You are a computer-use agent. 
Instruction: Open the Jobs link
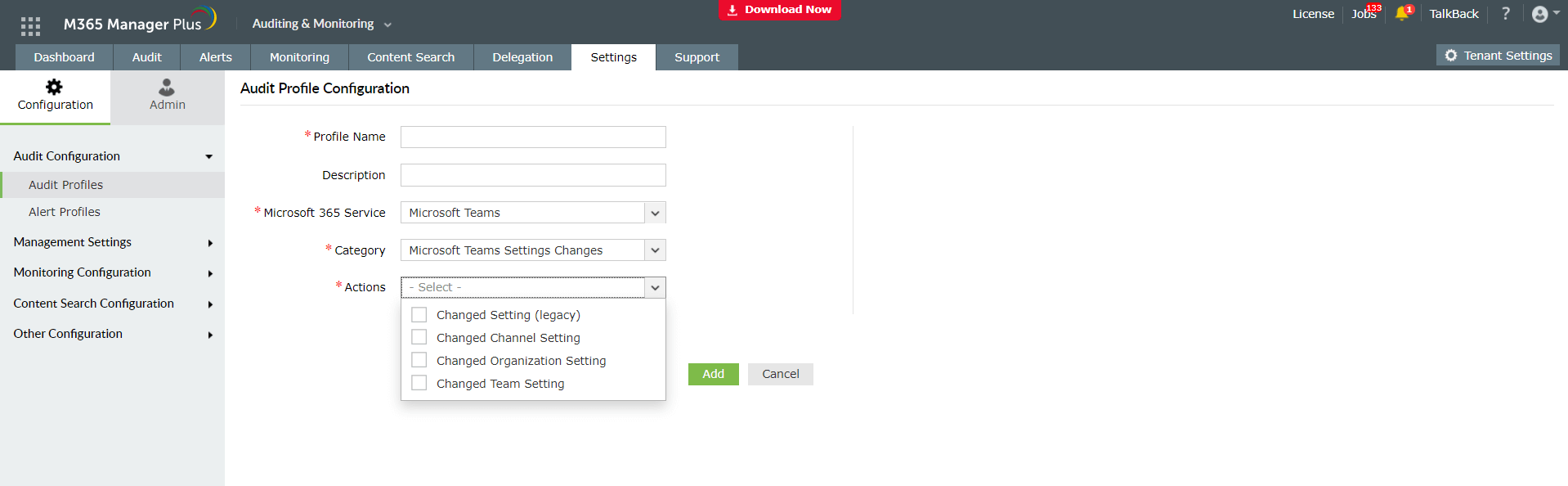click(1364, 14)
